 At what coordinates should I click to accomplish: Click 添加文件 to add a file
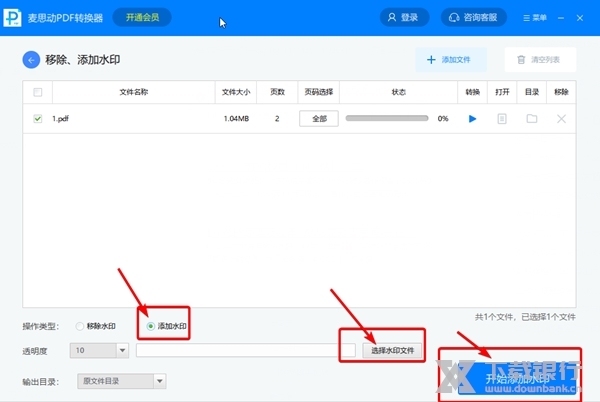pyautogui.click(x=451, y=60)
